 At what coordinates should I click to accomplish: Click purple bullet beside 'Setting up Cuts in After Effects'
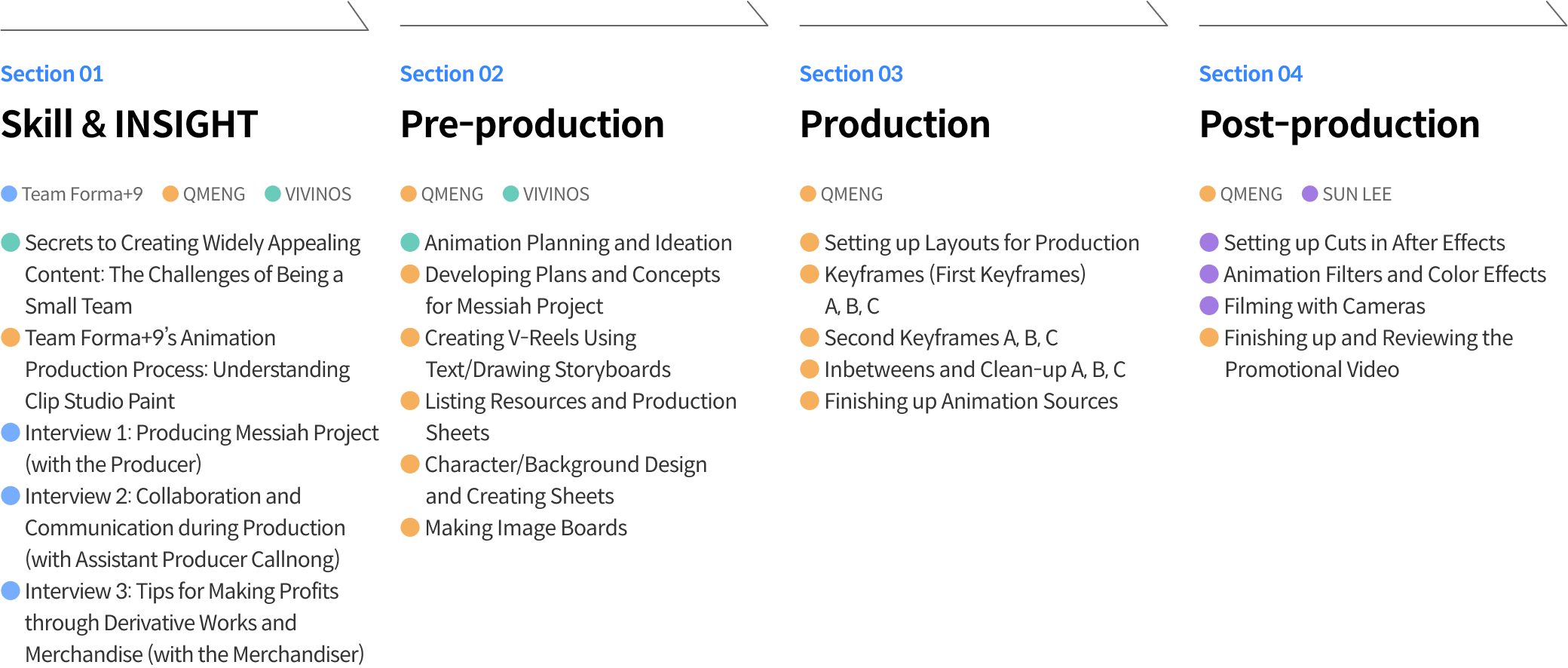click(1209, 242)
